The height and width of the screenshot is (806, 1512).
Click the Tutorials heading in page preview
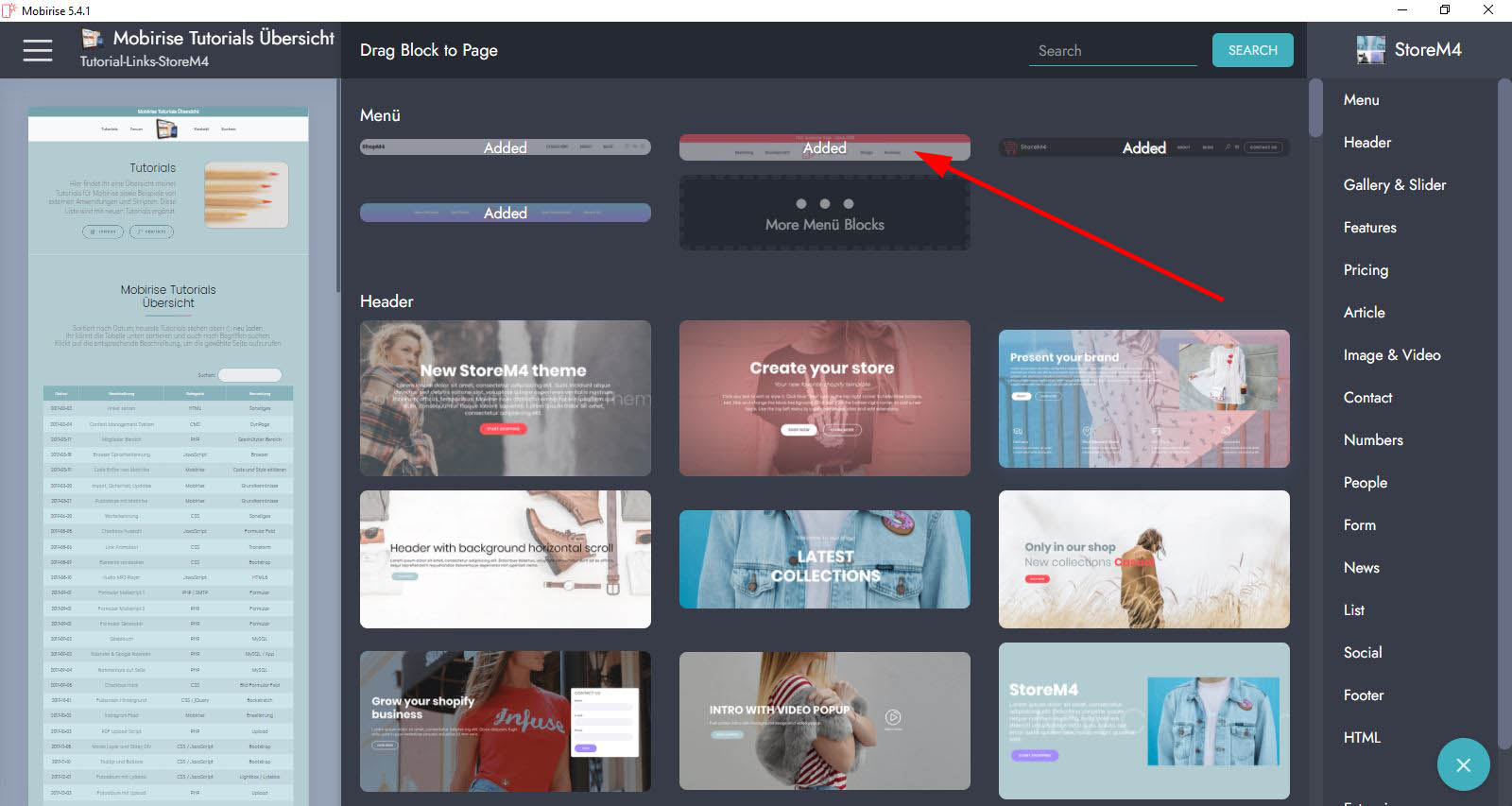click(x=153, y=168)
